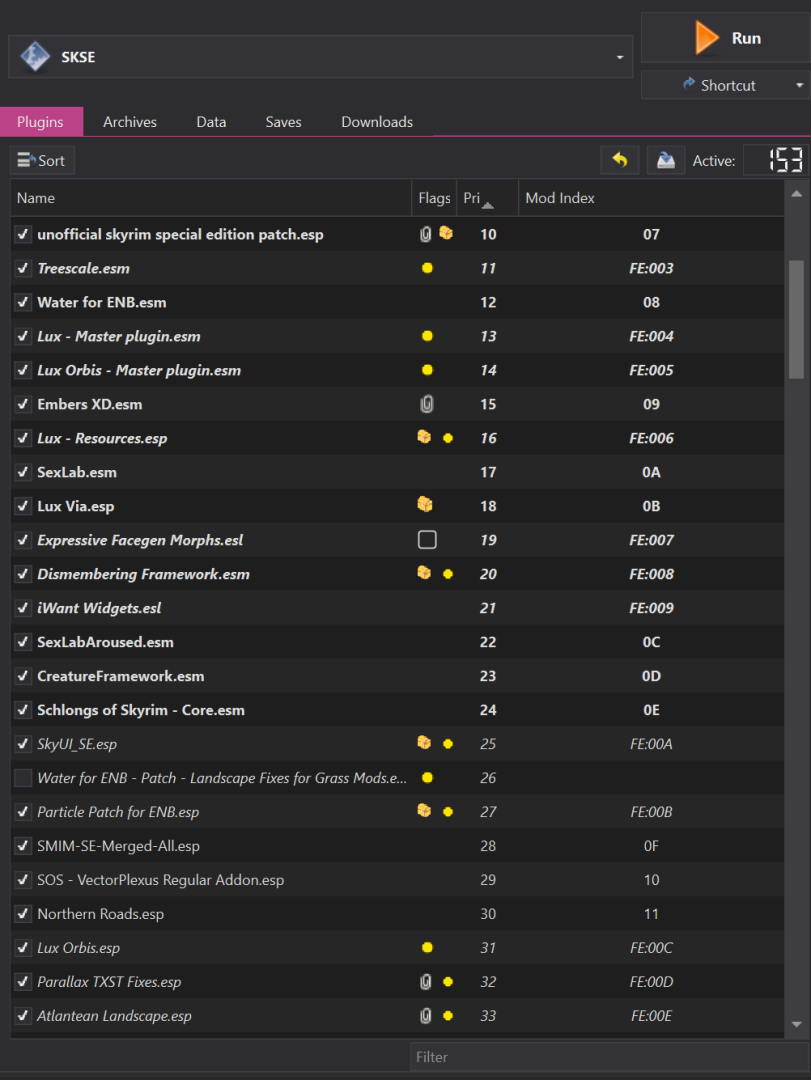811x1080 pixels.
Task: Open the Downloads tab
Action: click(x=377, y=122)
